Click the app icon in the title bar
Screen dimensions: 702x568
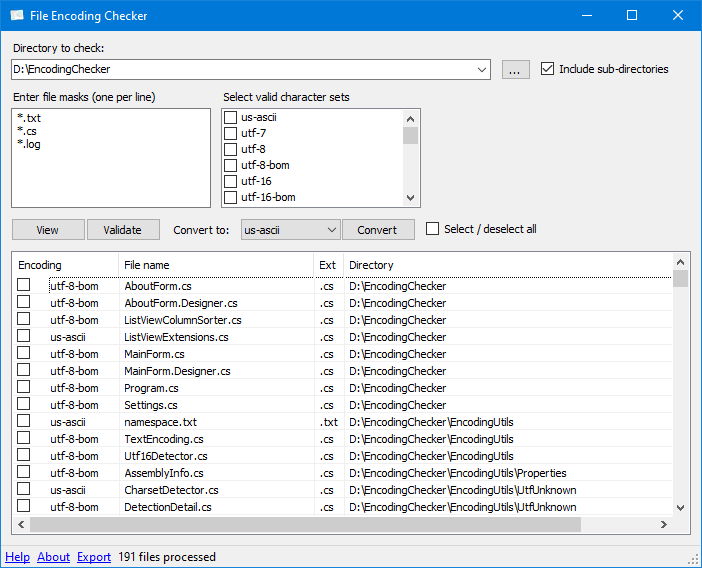click(17, 15)
